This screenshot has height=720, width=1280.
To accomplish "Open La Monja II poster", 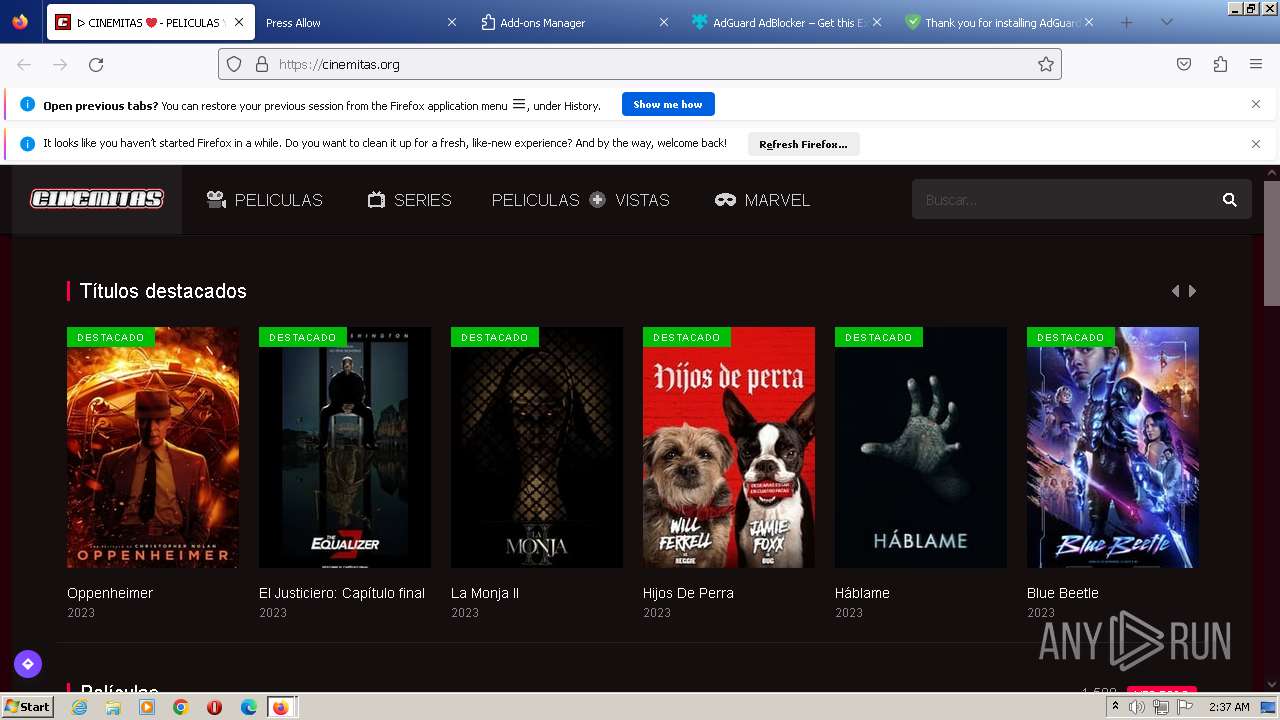I will 537,448.
